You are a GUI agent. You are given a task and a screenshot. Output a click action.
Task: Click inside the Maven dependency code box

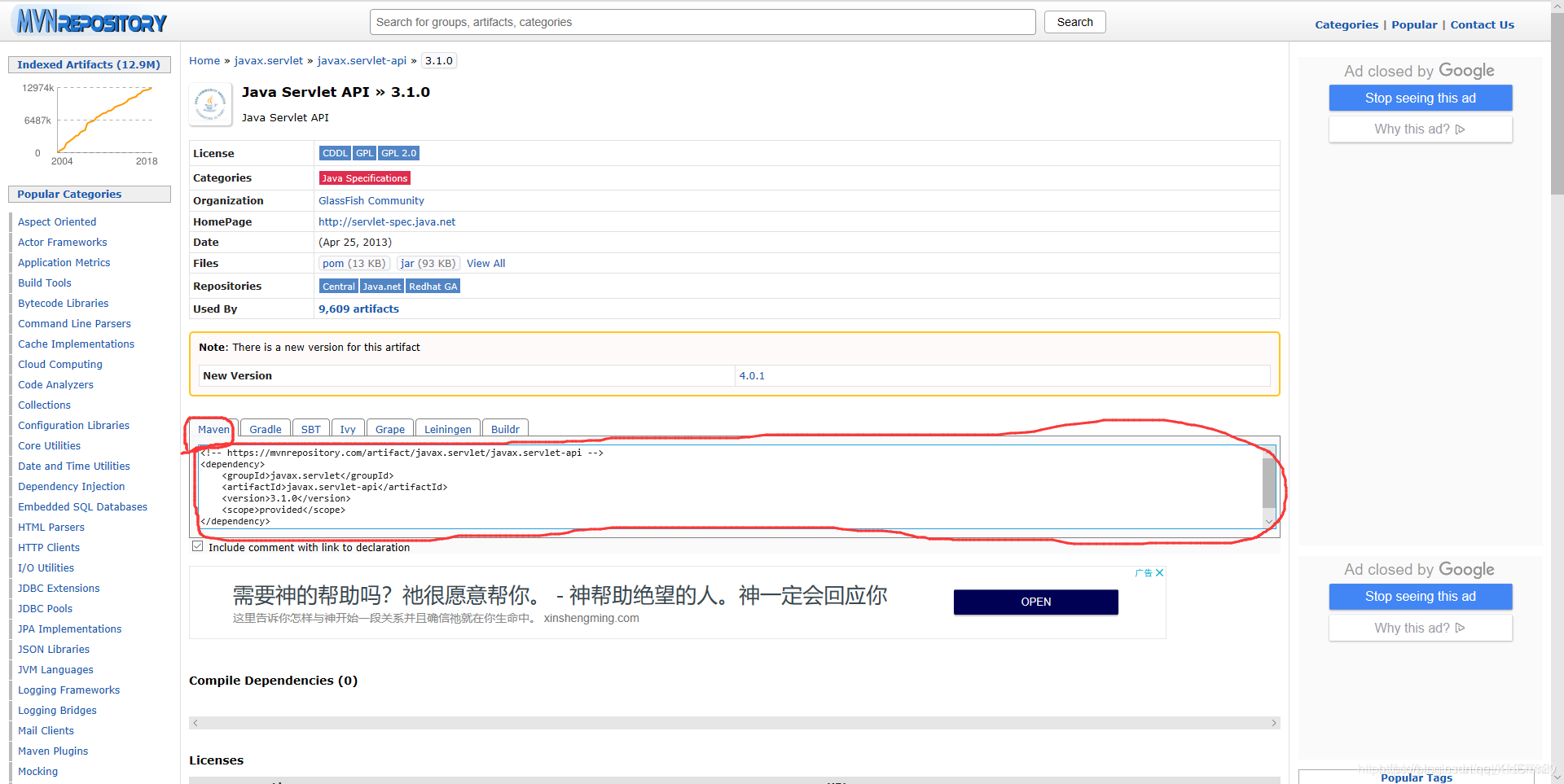point(731,487)
